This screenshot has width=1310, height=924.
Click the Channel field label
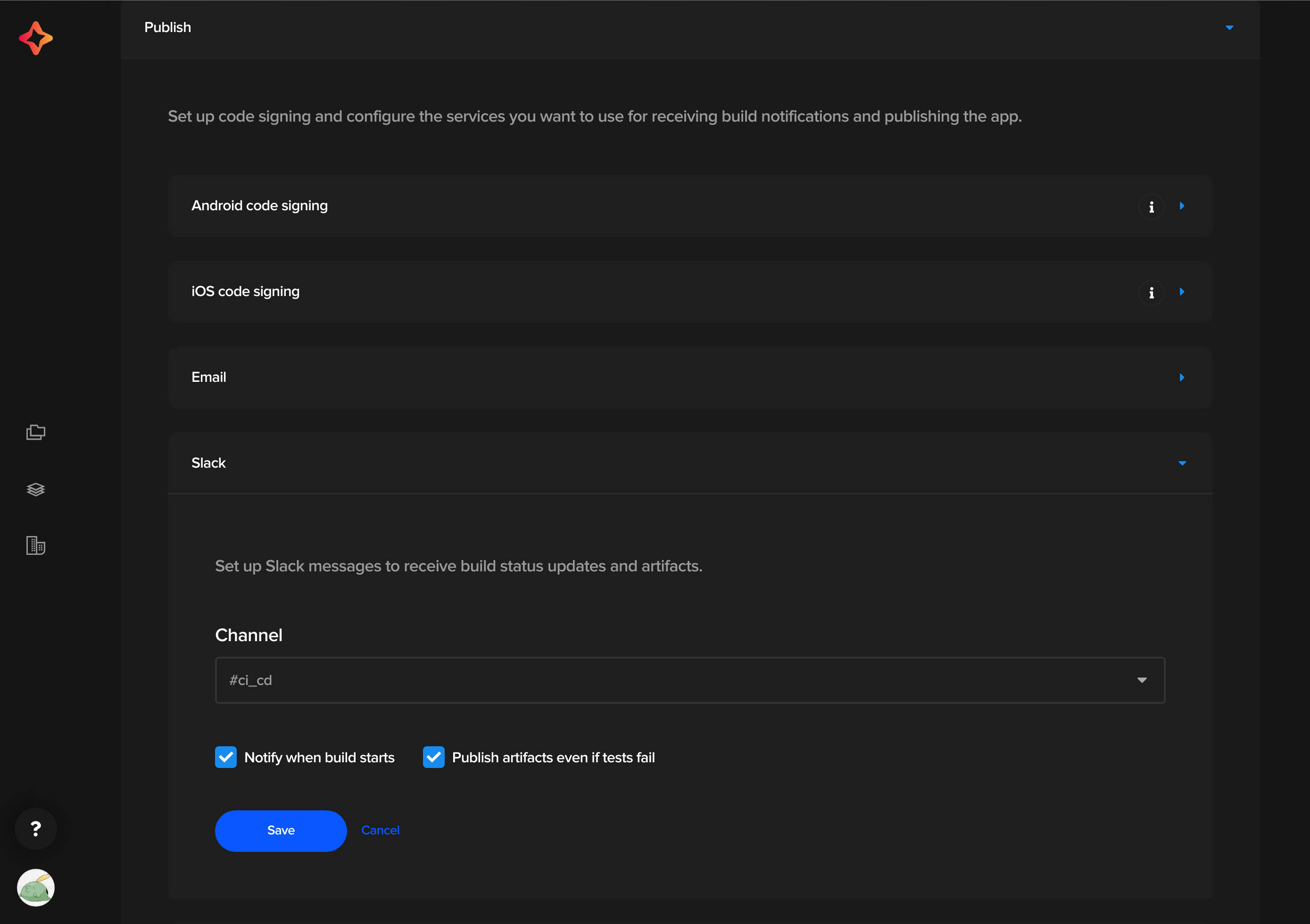click(x=249, y=635)
